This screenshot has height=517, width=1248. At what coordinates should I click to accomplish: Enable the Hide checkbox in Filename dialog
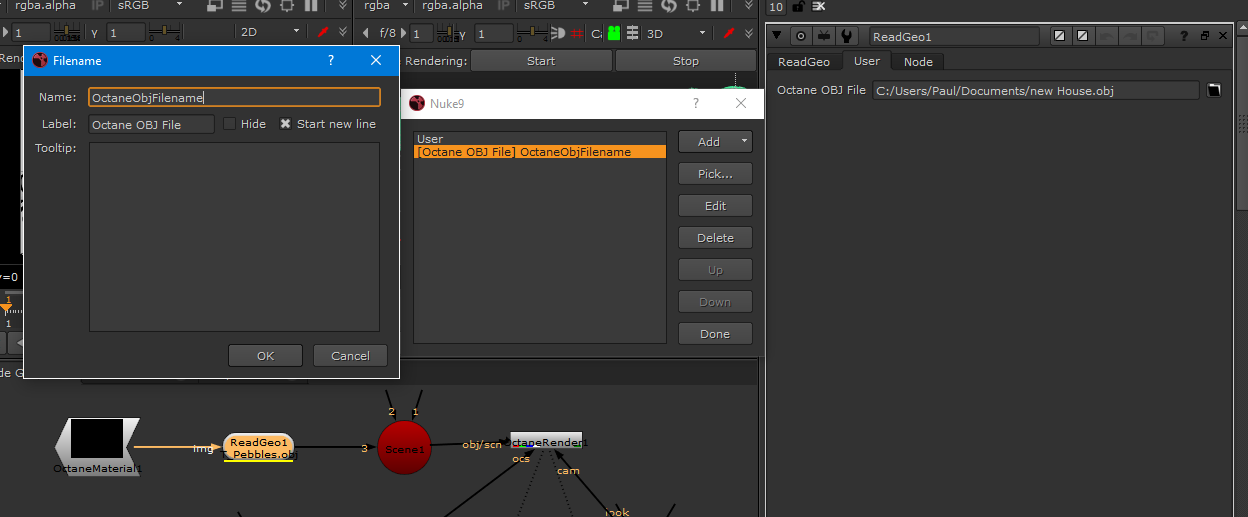coord(229,124)
